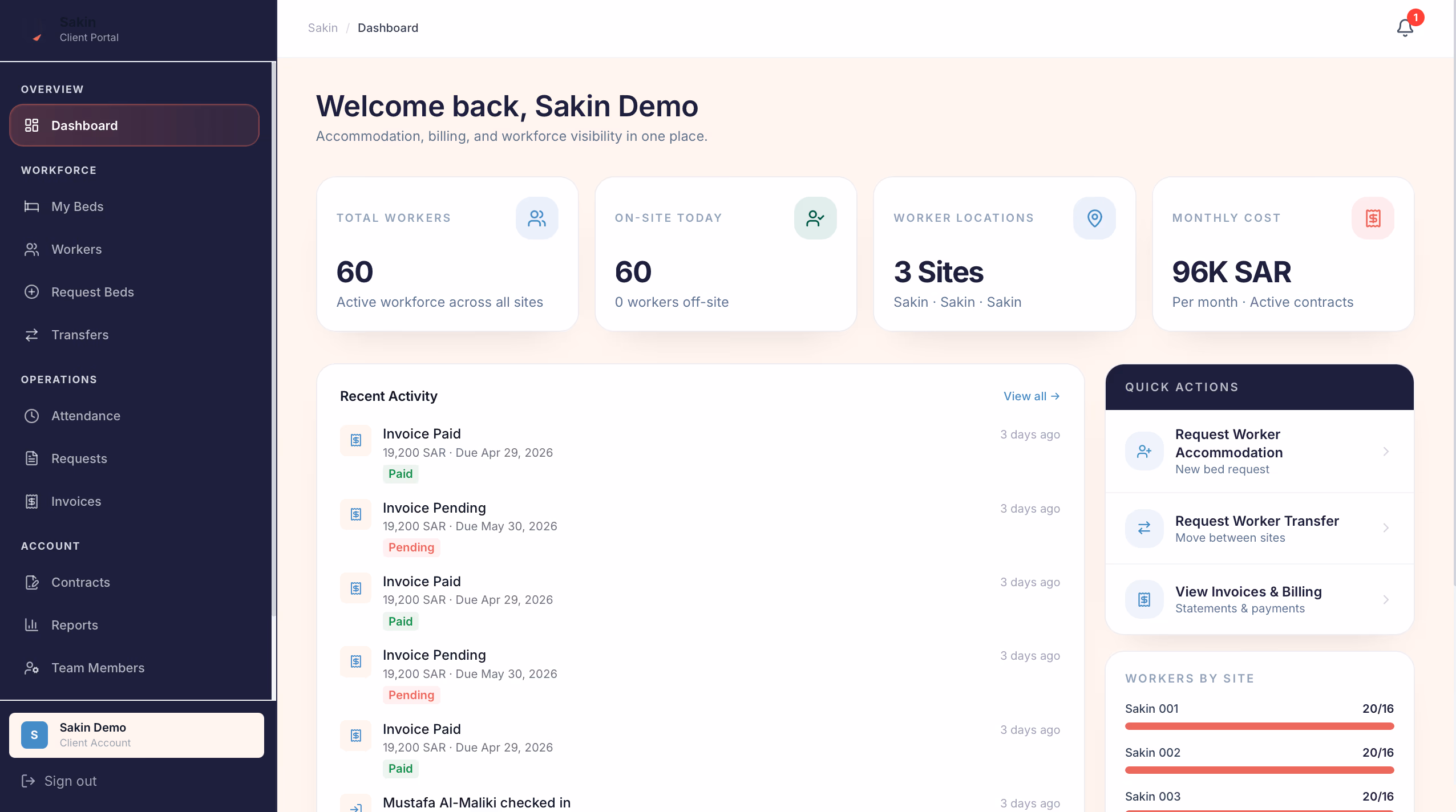The height and width of the screenshot is (812, 1456).
Task: Open the notifications bell icon
Action: [x=1405, y=27]
